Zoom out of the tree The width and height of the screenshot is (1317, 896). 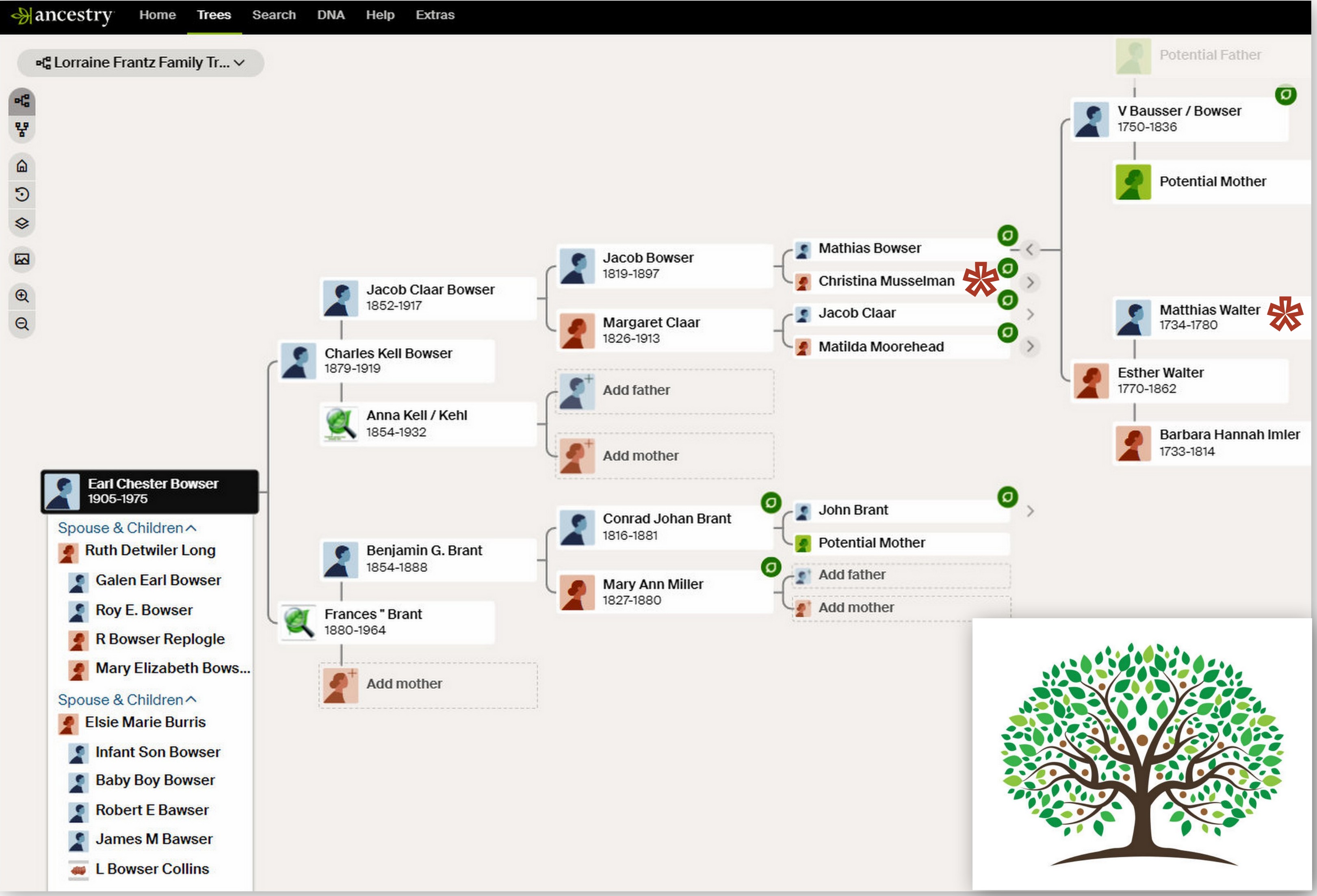click(22, 324)
